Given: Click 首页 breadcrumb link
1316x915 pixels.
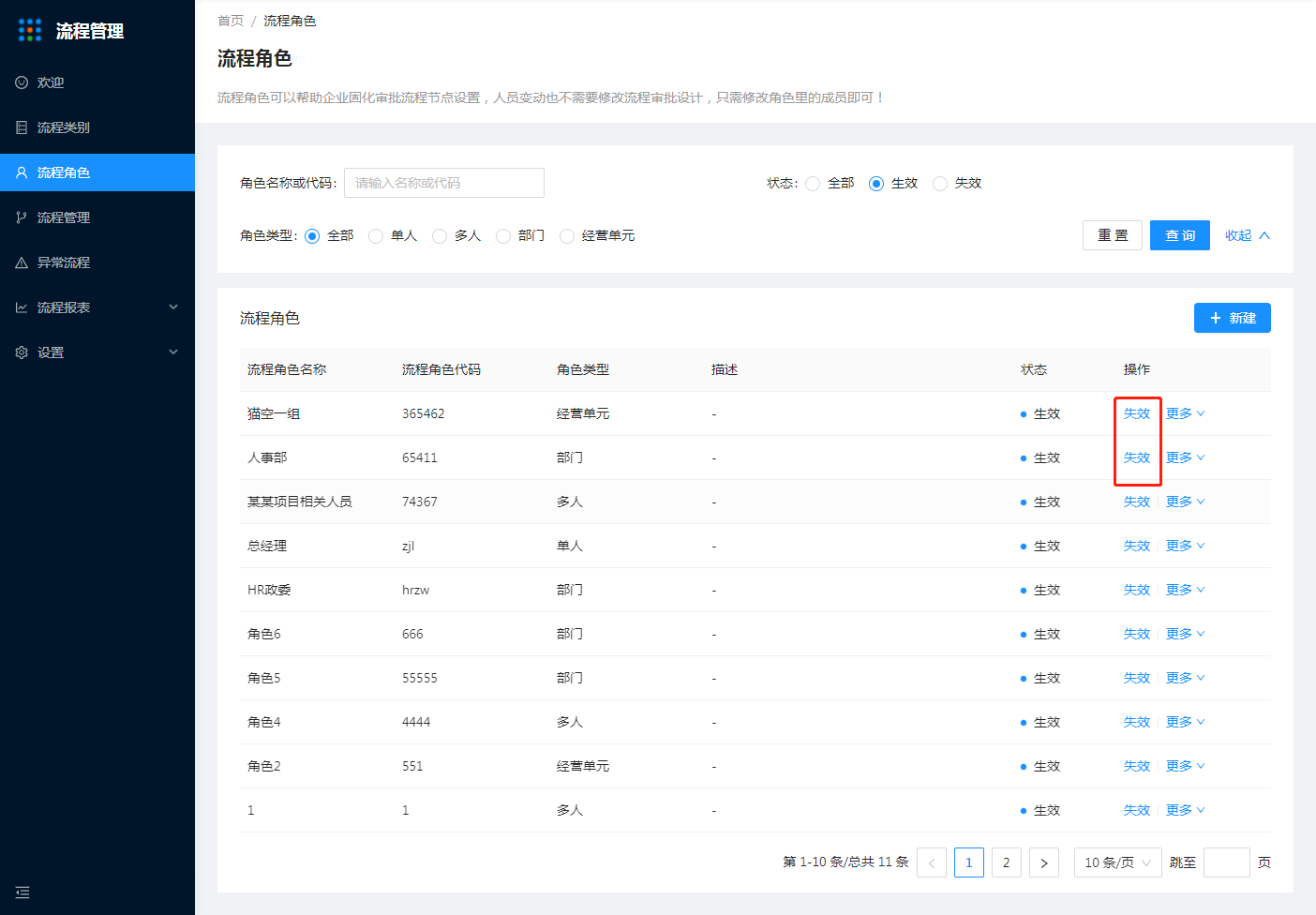Looking at the screenshot, I should (x=231, y=21).
